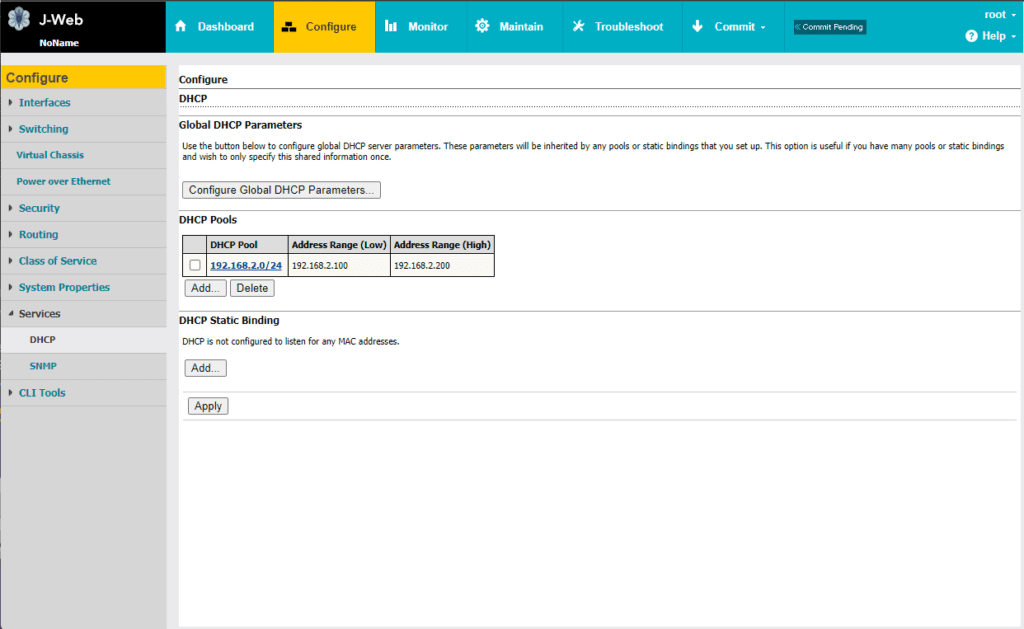Open the root user dropdown
The height and width of the screenshot is (629, 1024).
pos(1000,14)
